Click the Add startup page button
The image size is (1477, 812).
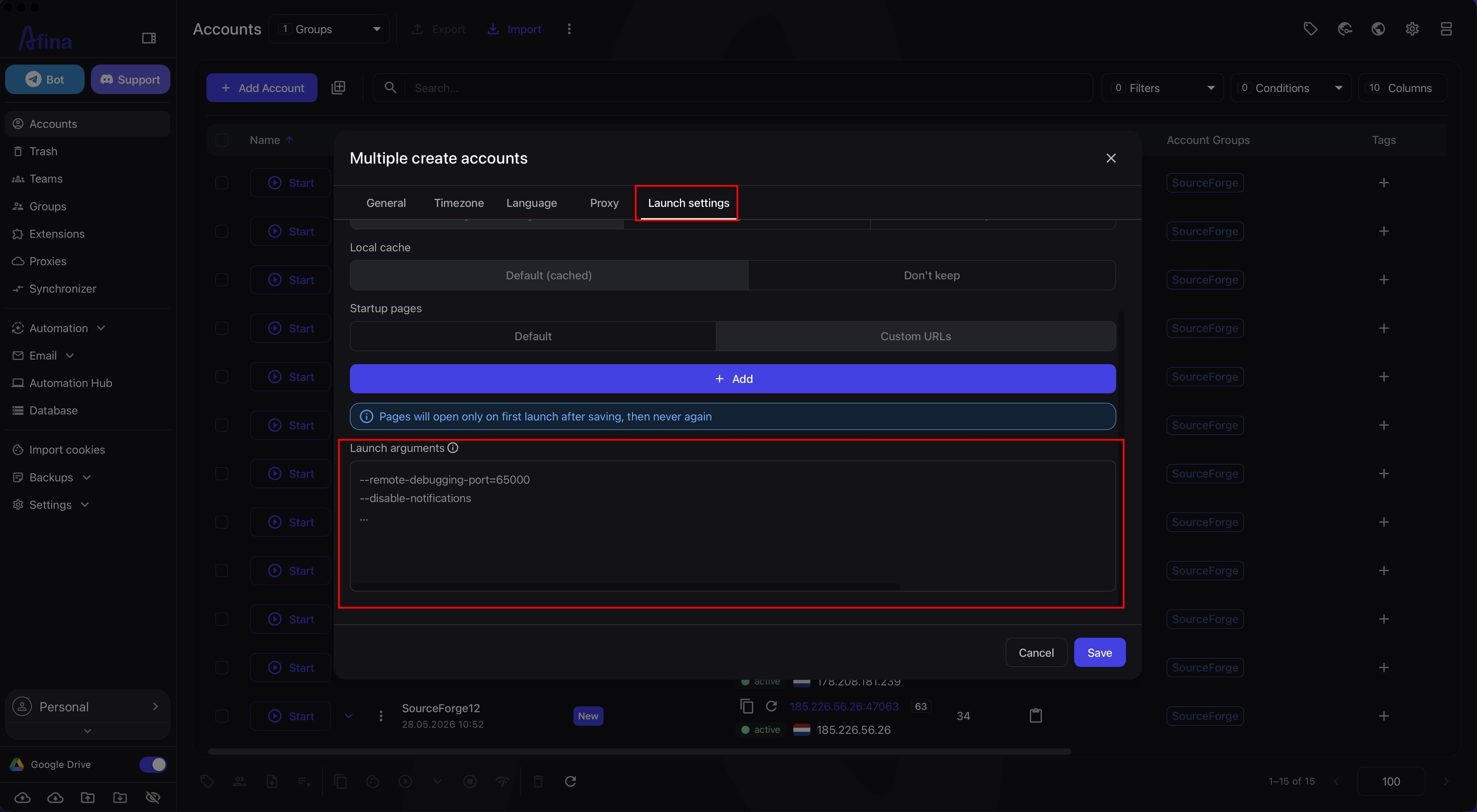pyautogui.click(x=733, y=379)
